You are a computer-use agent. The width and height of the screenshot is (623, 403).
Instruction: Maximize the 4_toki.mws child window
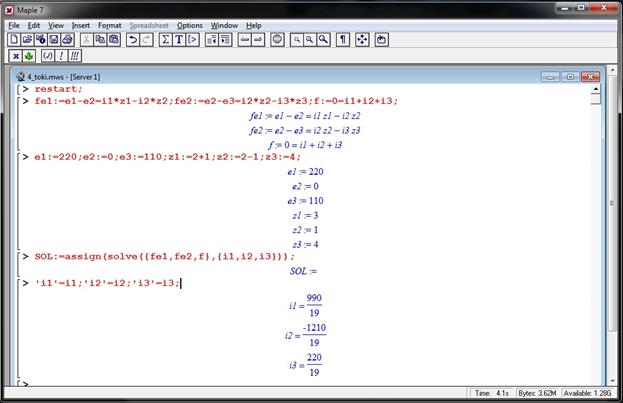pyautogui.click(x=570, y=77)
